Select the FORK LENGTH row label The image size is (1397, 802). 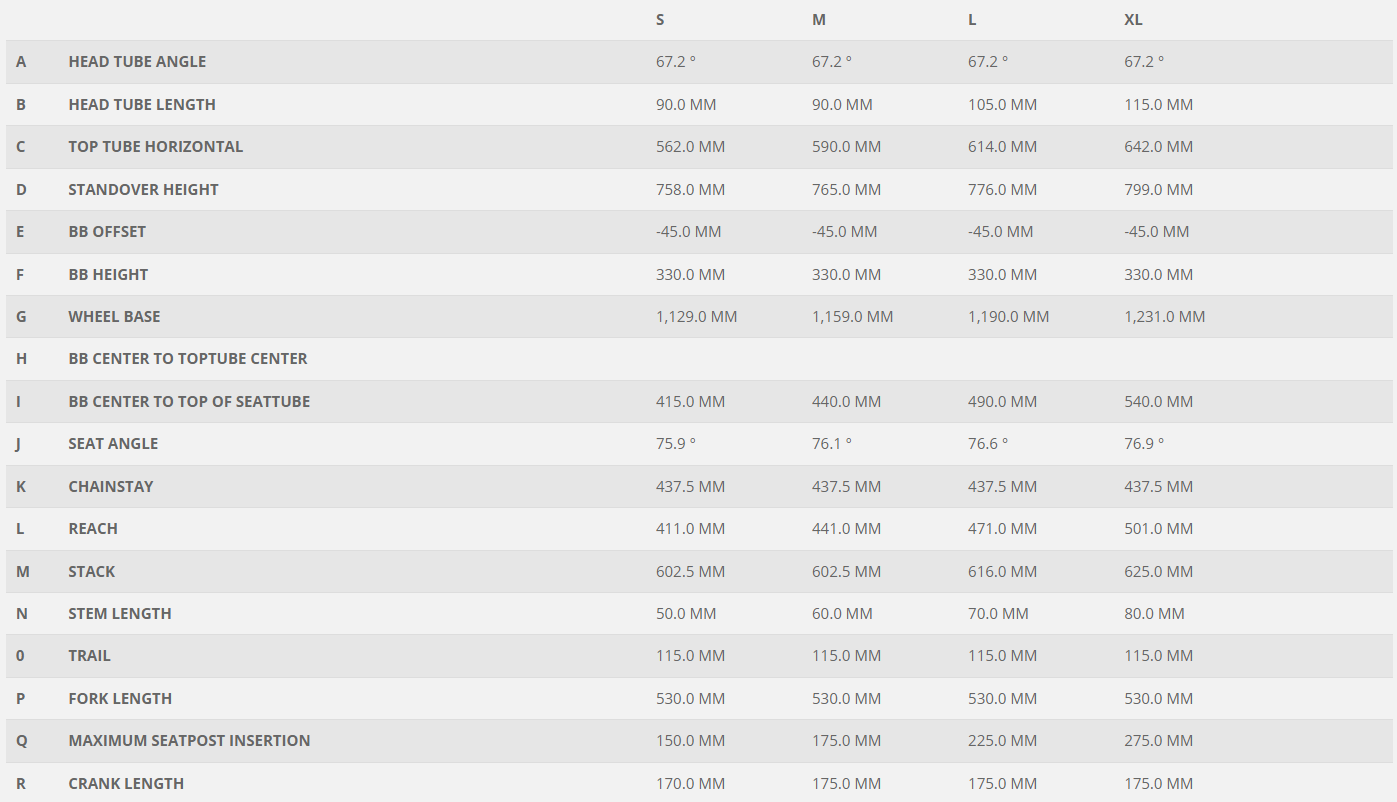[120, 699]
